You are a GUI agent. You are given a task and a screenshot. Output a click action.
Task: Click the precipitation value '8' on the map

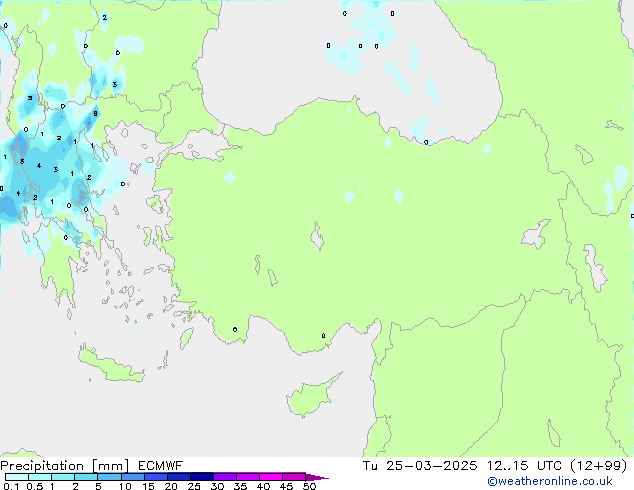95,114
